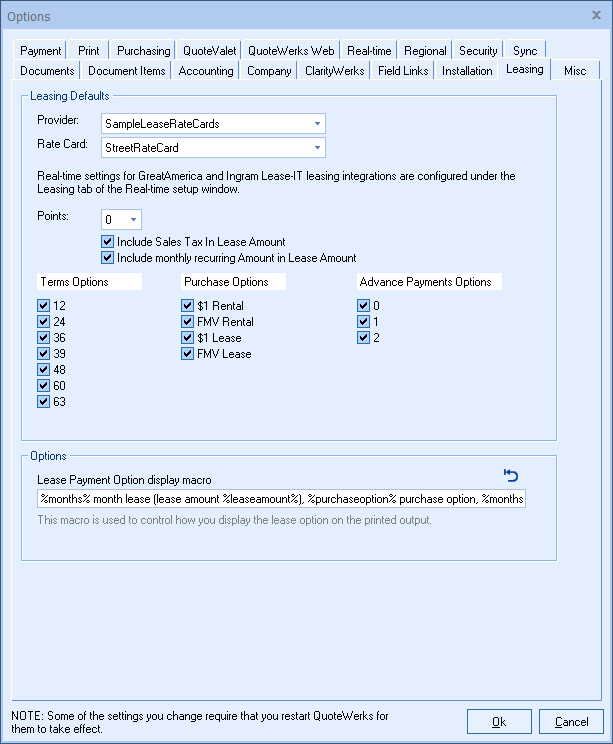
Task: Switch to the QuoteValet tab
Action: click(x=208, y=51)
